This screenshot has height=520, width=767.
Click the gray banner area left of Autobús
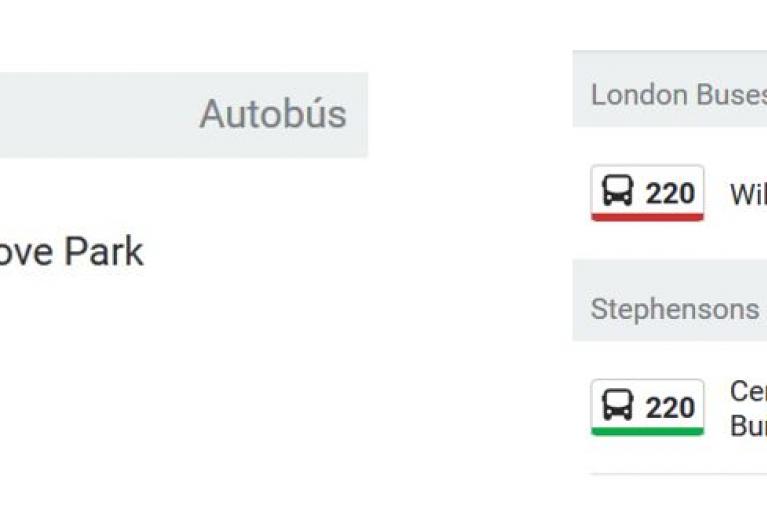click(98, 115)
